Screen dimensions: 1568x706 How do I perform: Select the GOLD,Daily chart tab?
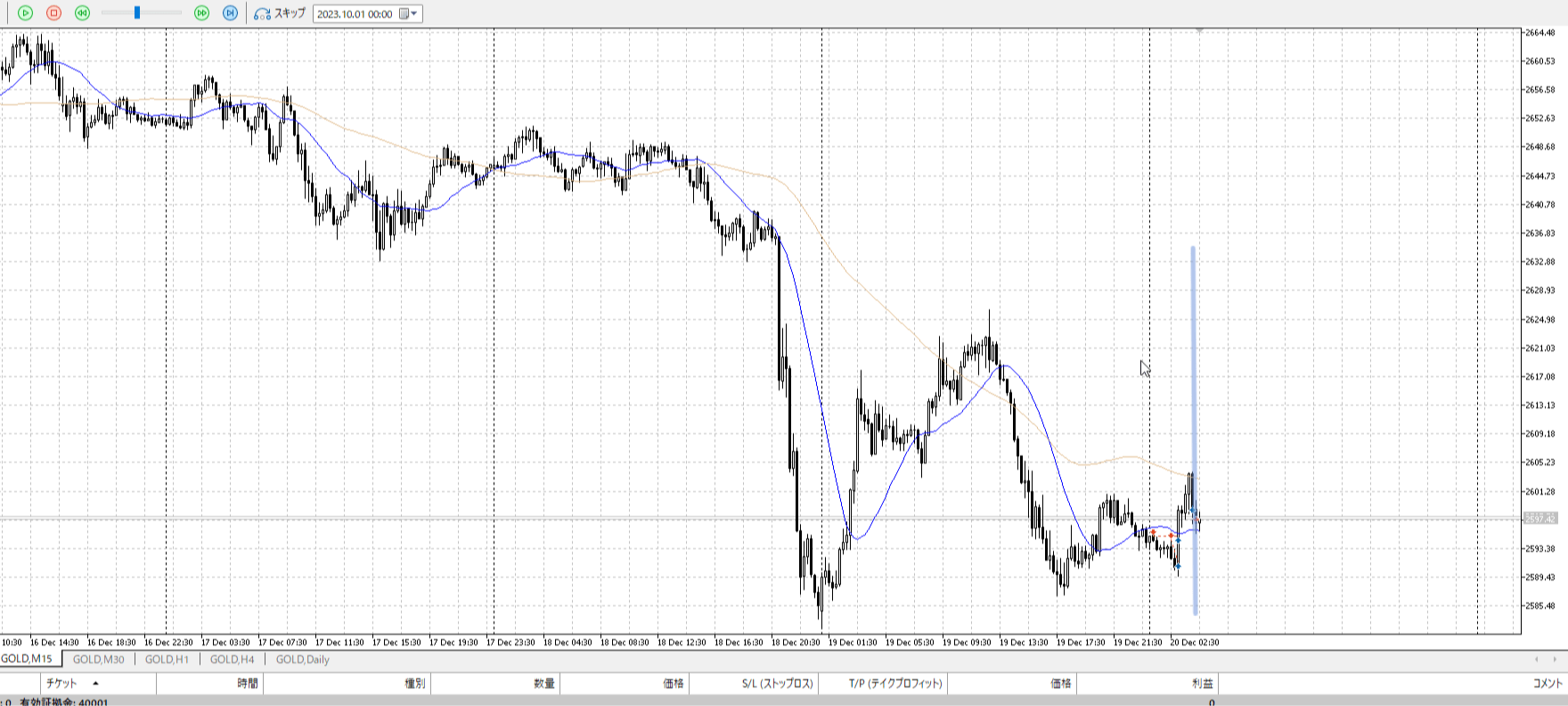point(302,660)
